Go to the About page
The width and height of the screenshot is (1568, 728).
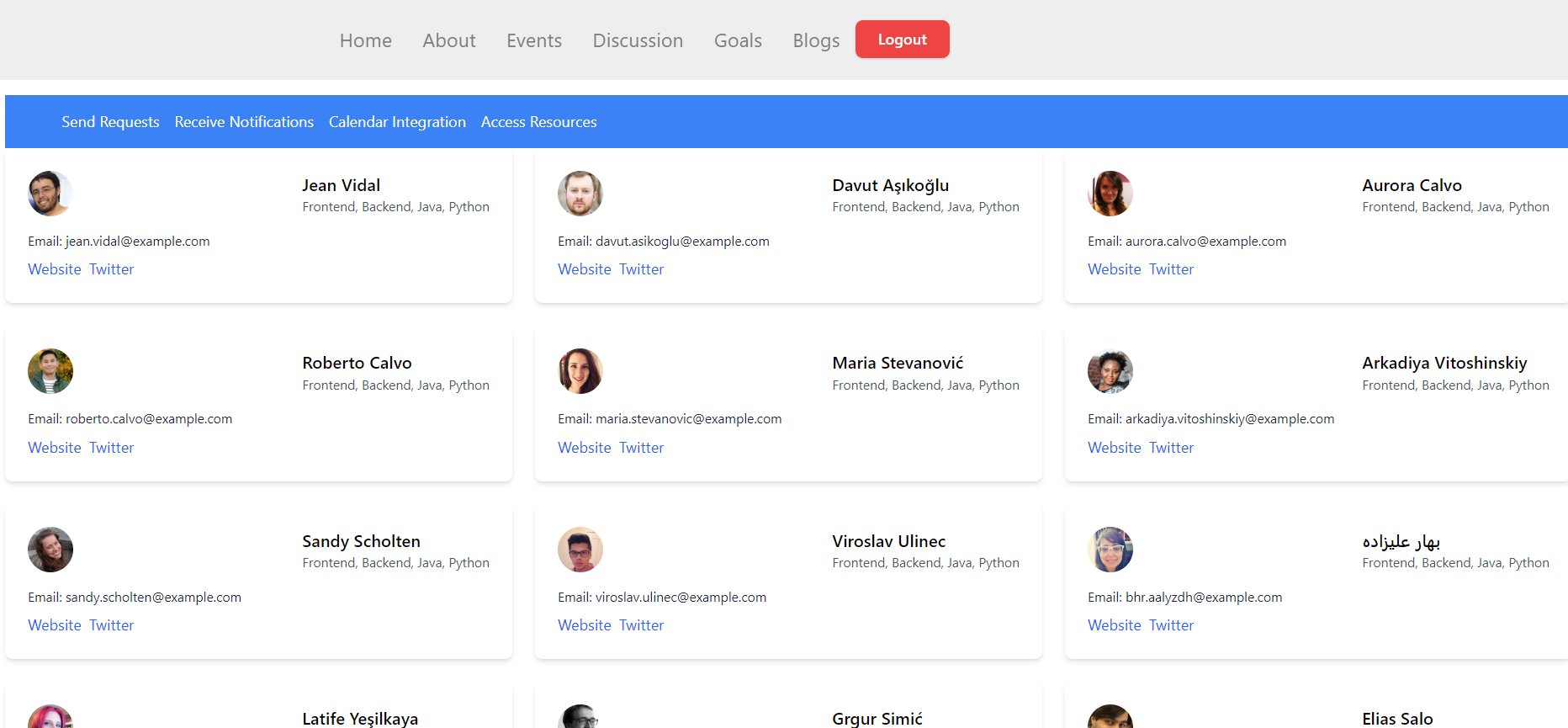point(449,40)
